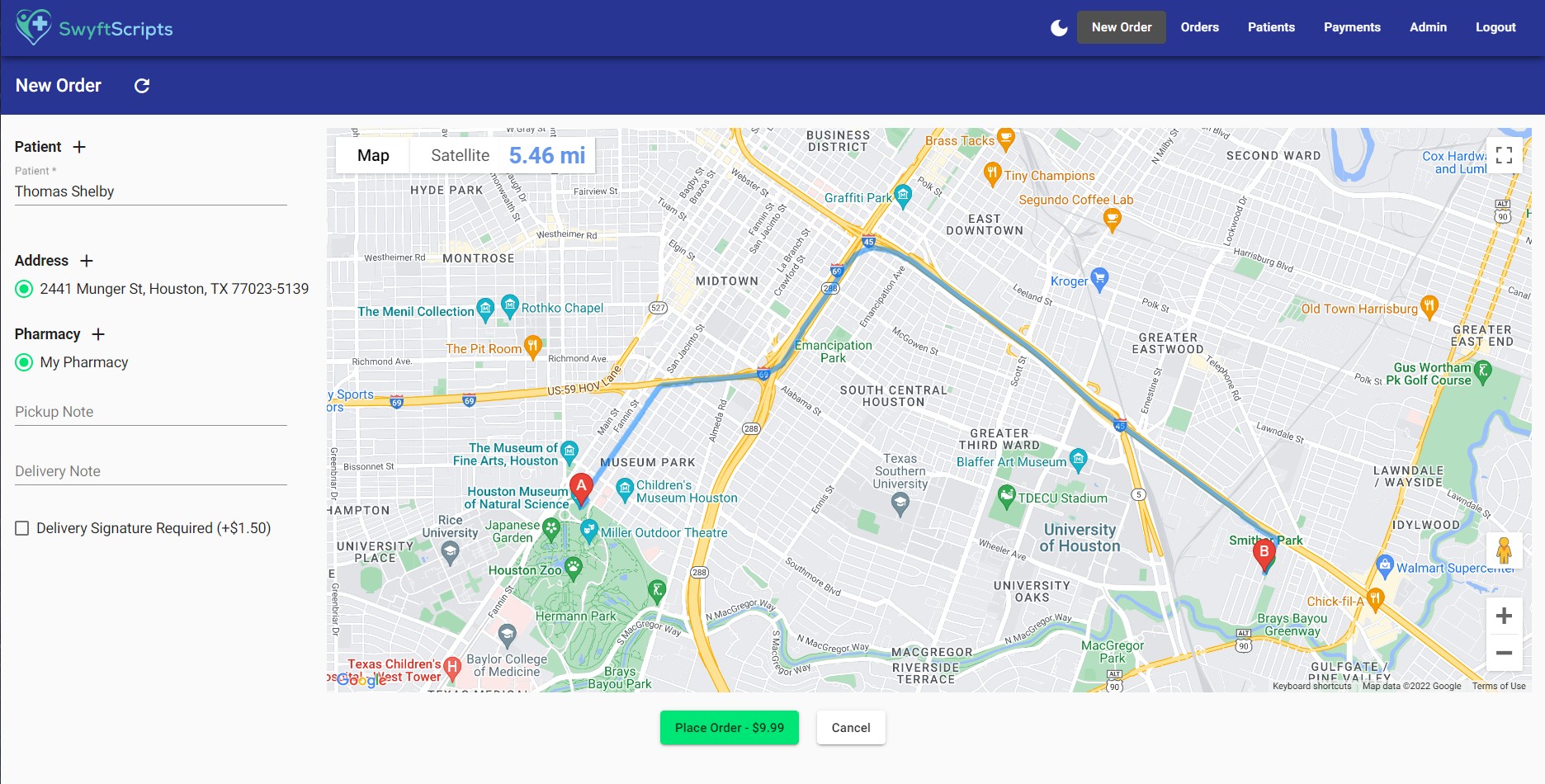Viewport: 1545px width, 784px height.
Task: Select the My Pharmacy radio button
Action: pos(24,362)
